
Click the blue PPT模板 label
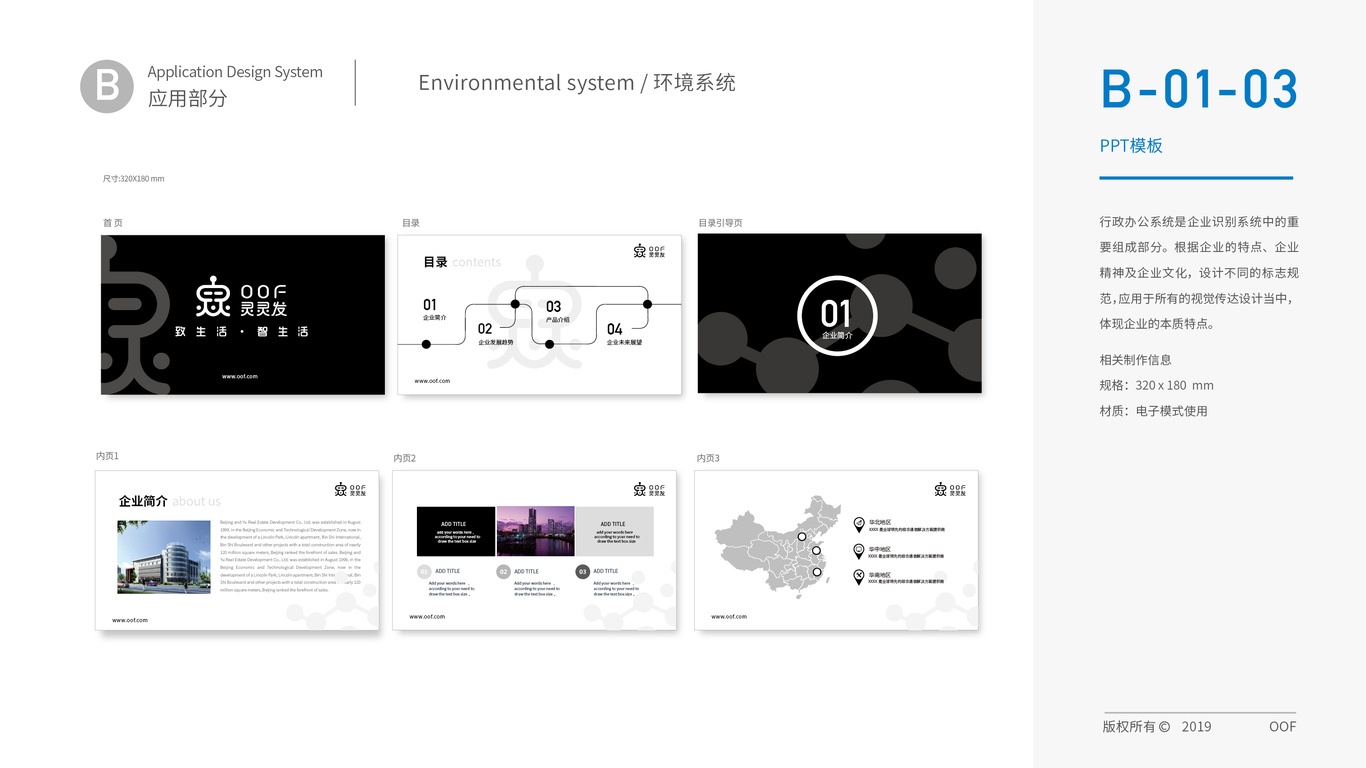[1131, 145]
